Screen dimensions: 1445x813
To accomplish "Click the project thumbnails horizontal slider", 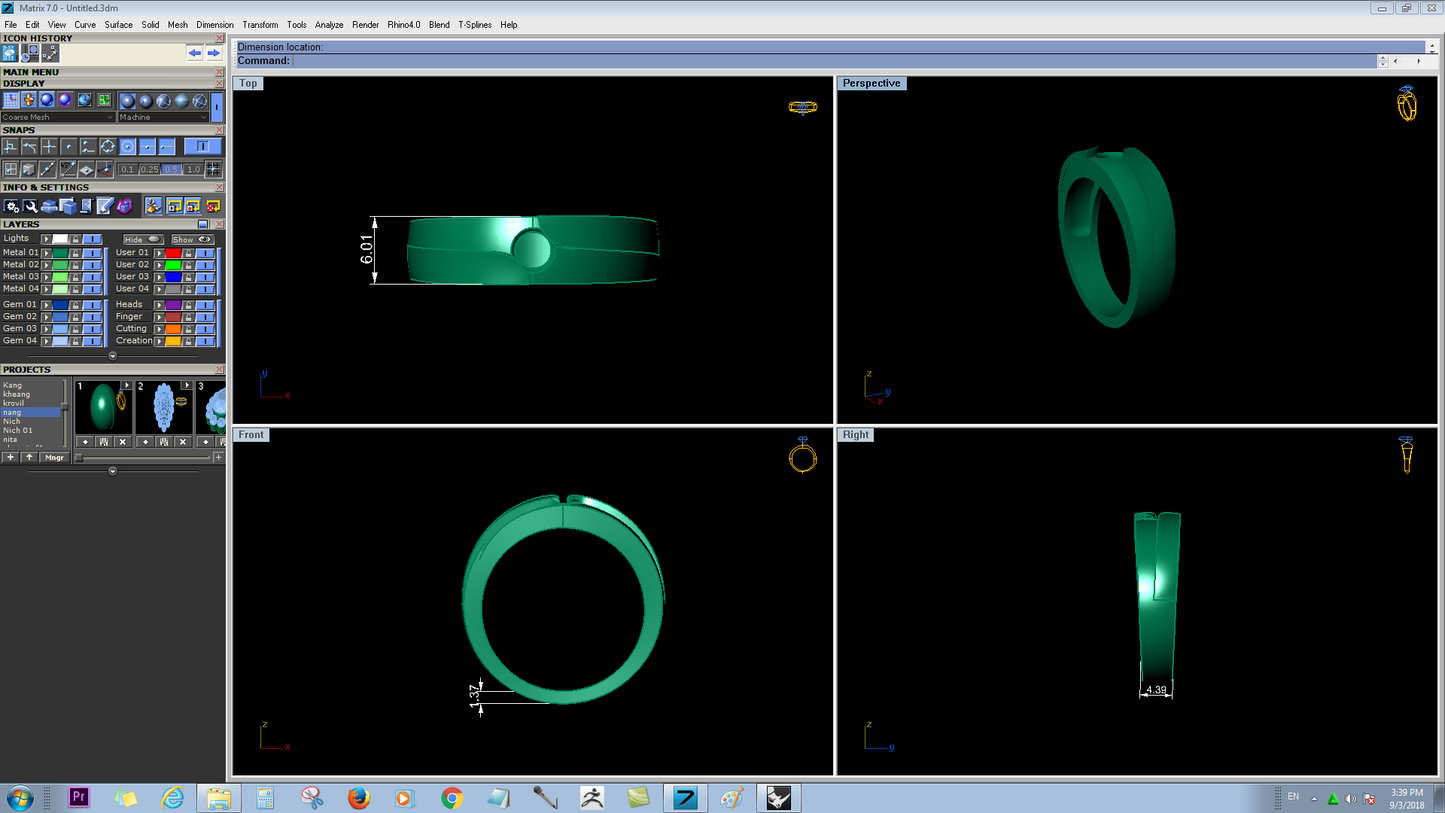I will (x=144, y=458).
